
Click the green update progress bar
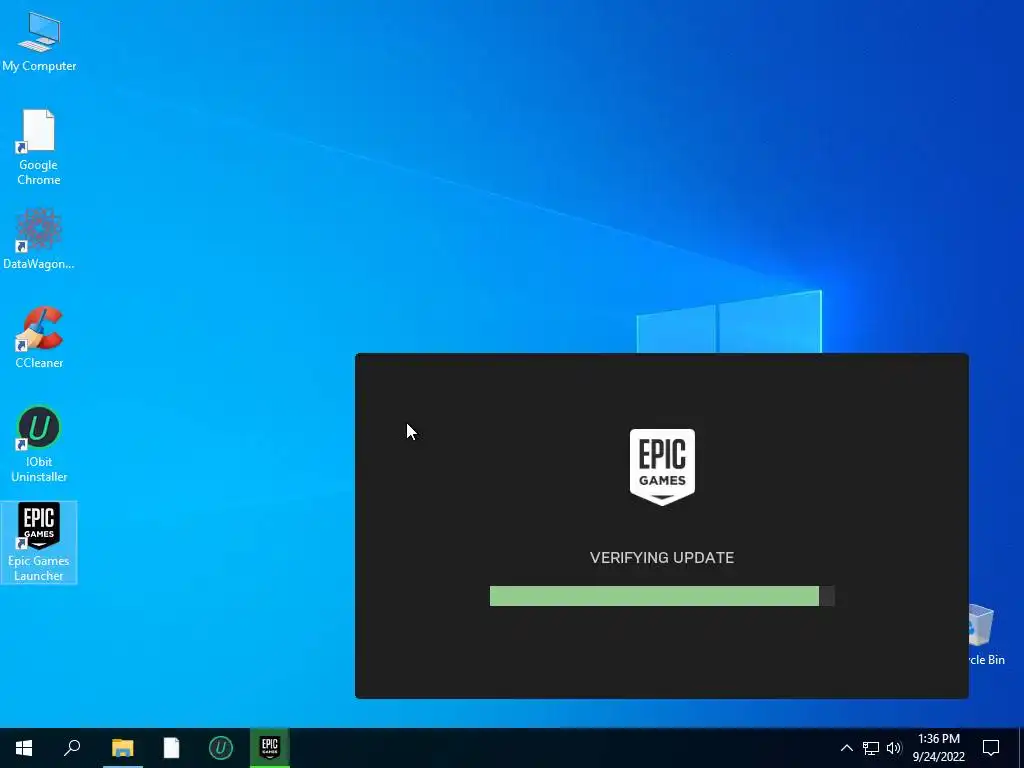662,596
